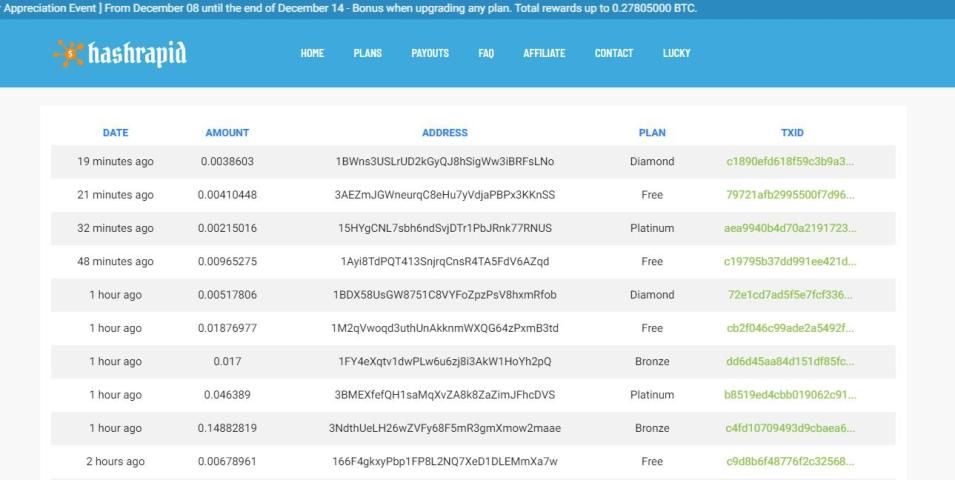Click transaction link c4fd10709493d9cbaea6

[x=791, y=428]
